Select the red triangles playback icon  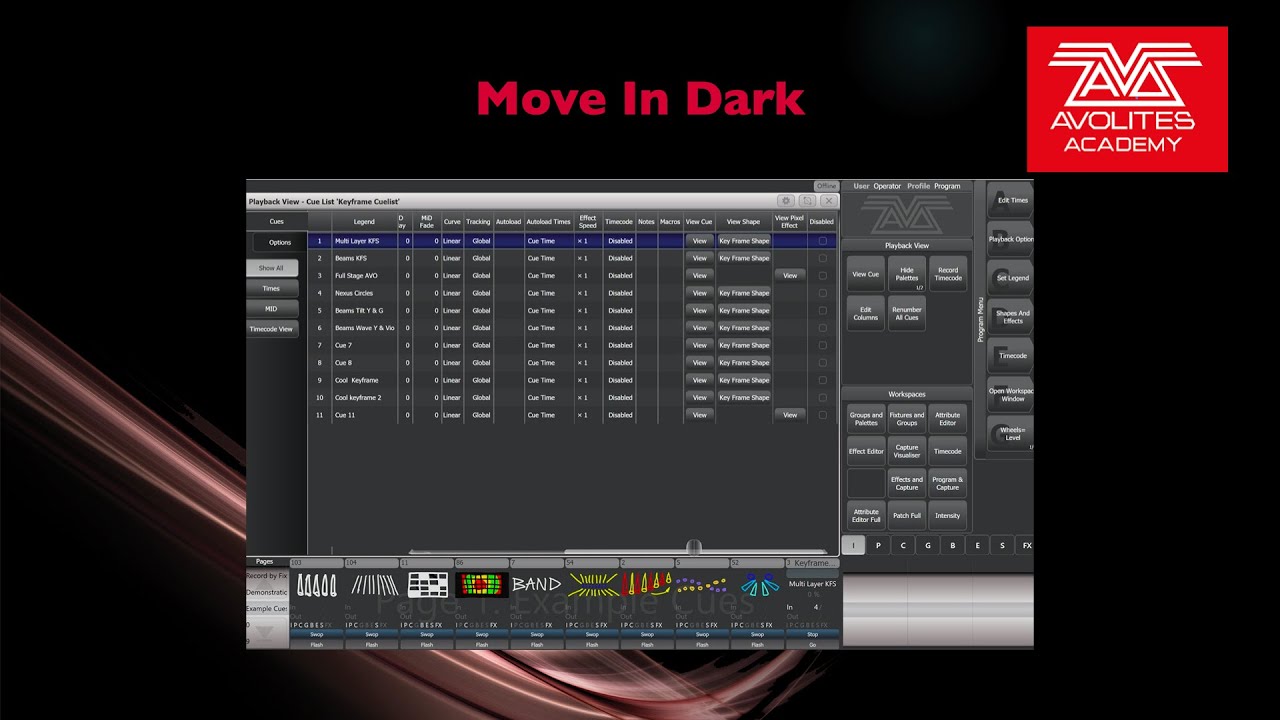[x=647, y=586]
